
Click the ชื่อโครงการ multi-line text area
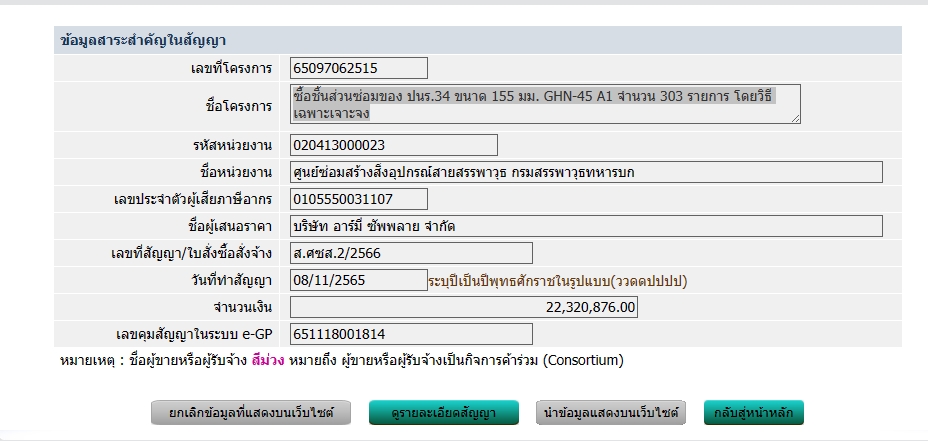pyautogui.click(x=545, y=105)
